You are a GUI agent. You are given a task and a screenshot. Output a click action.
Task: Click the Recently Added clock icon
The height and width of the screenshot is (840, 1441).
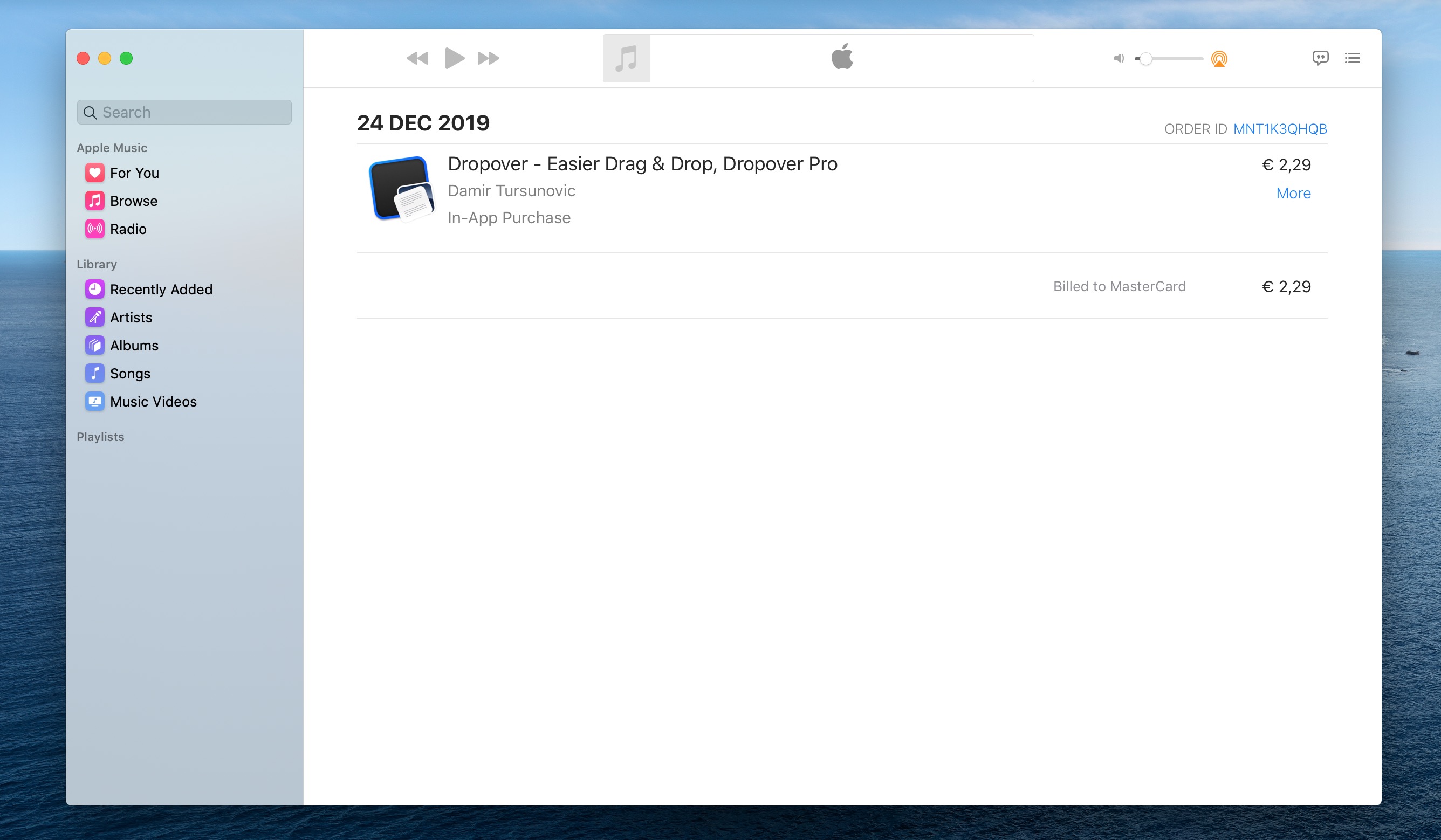pyautogui.click(x=95, y=290)
